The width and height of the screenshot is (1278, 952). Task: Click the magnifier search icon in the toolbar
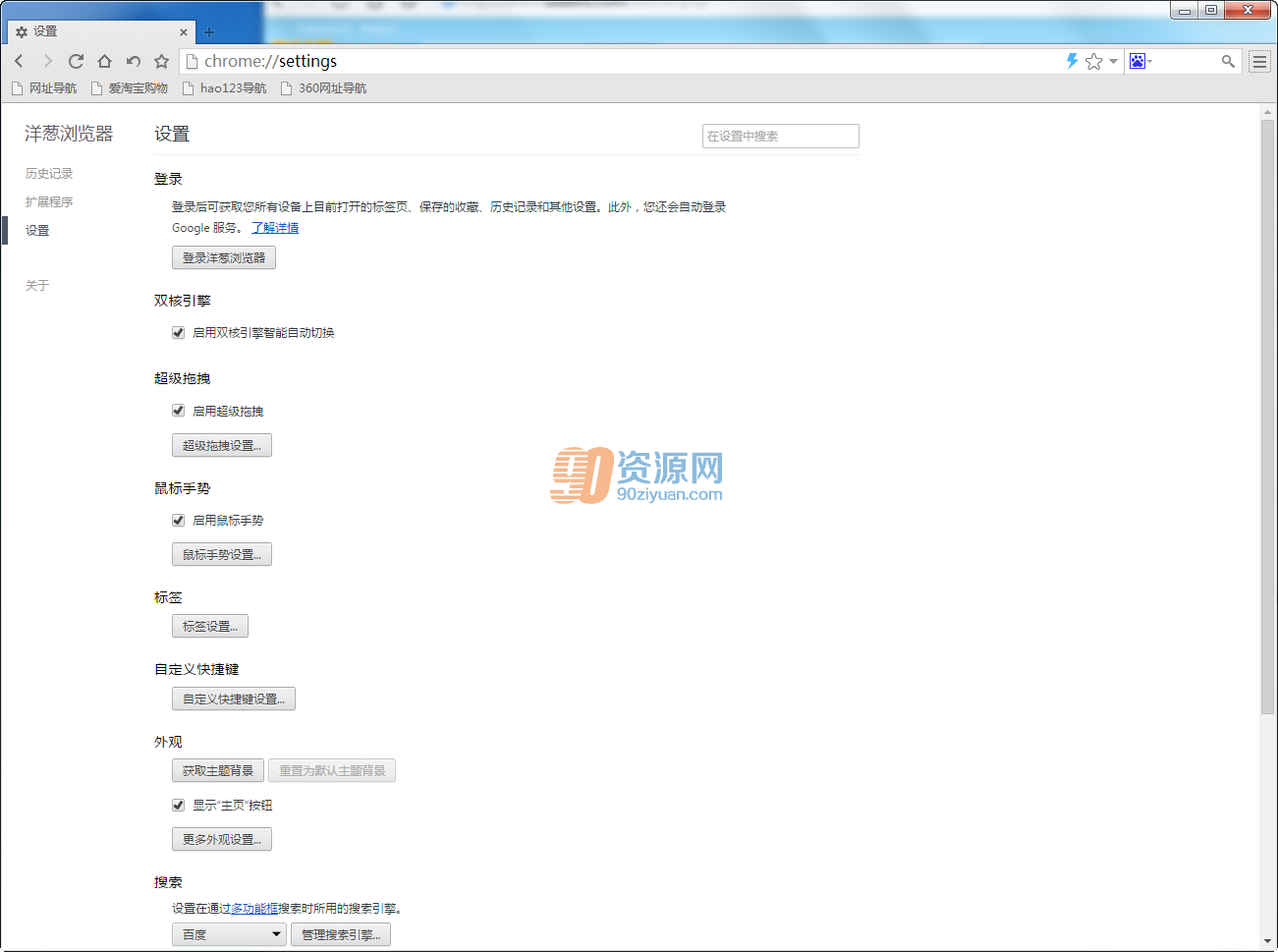1228,61
